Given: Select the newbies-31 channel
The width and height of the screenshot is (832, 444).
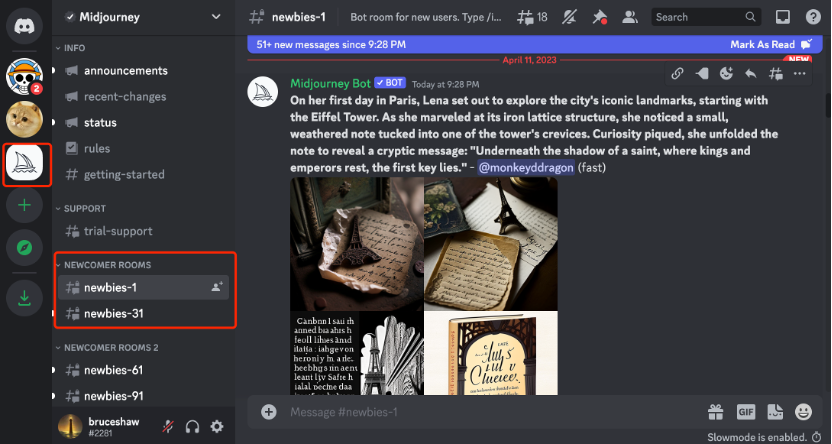Looking at the screenshot, I should 143,314.
